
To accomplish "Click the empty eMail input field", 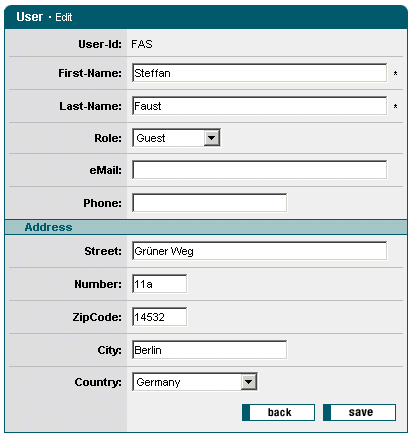I will pyautogui.click(x=259, y=170).
